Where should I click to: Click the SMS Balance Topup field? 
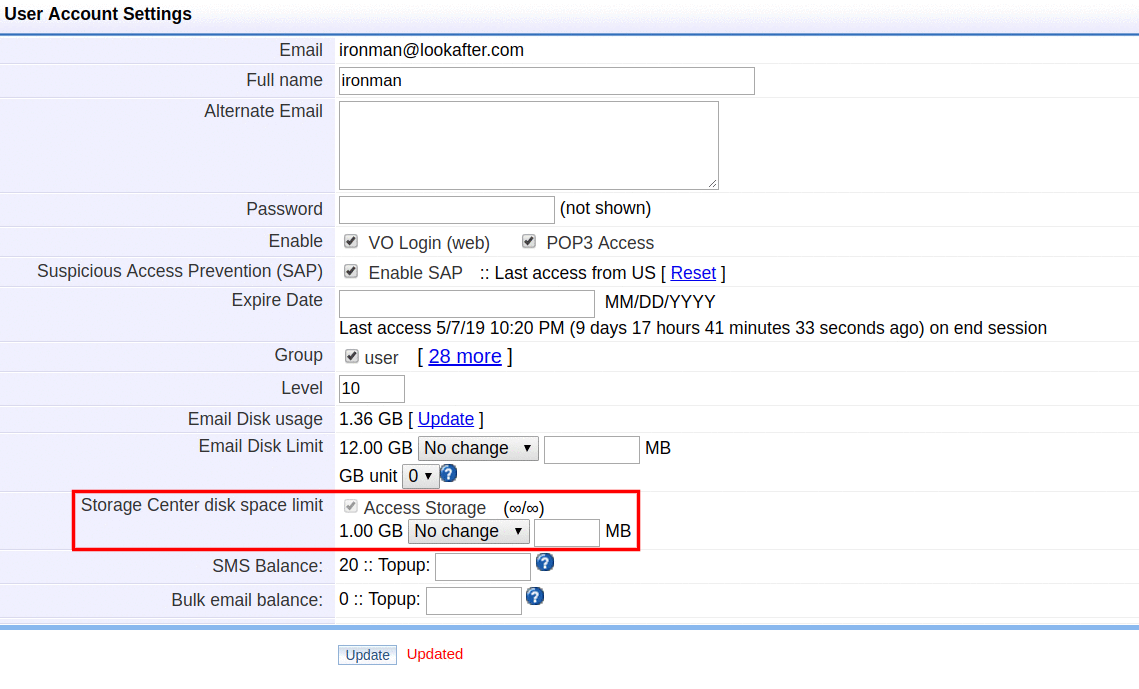click(483, 567)
